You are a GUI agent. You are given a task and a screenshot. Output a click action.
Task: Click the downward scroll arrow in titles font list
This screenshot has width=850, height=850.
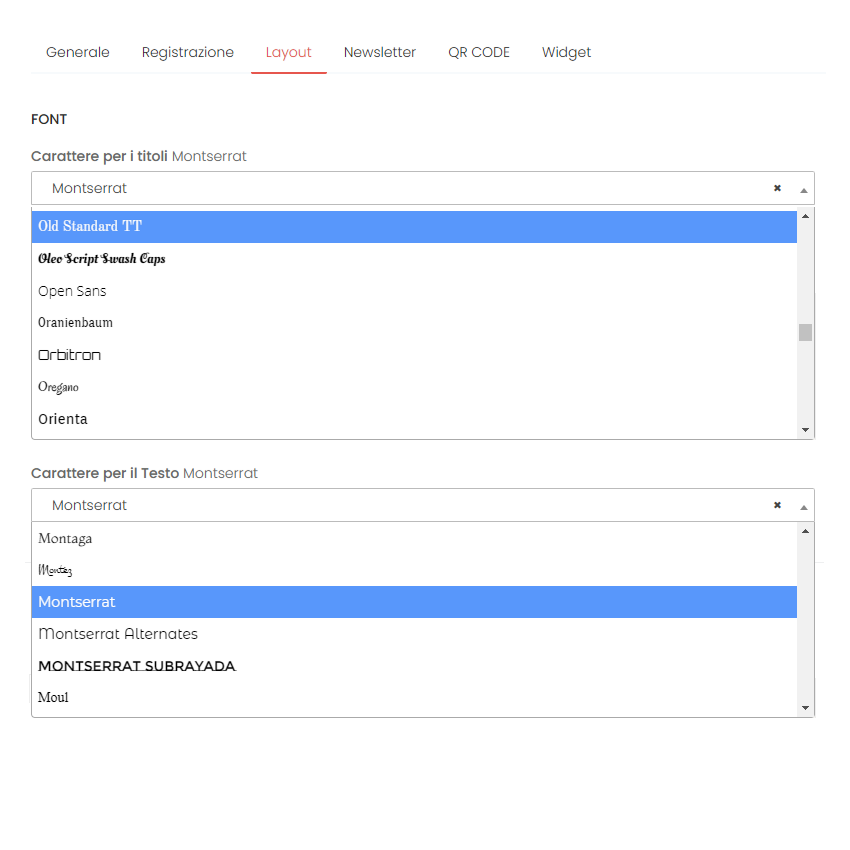(x=805, y=427)
